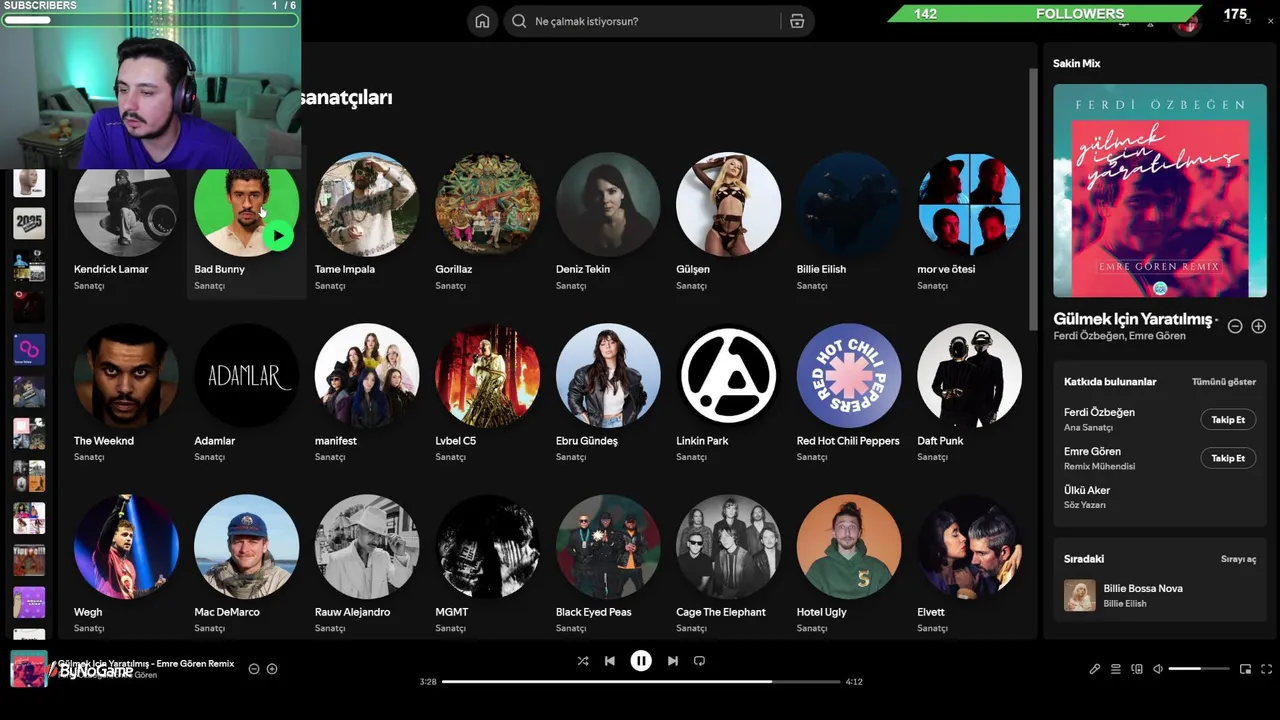Open the 2025 playlist in sidebar
This screenshot has height=720, width=1280.
click(29, 223)
